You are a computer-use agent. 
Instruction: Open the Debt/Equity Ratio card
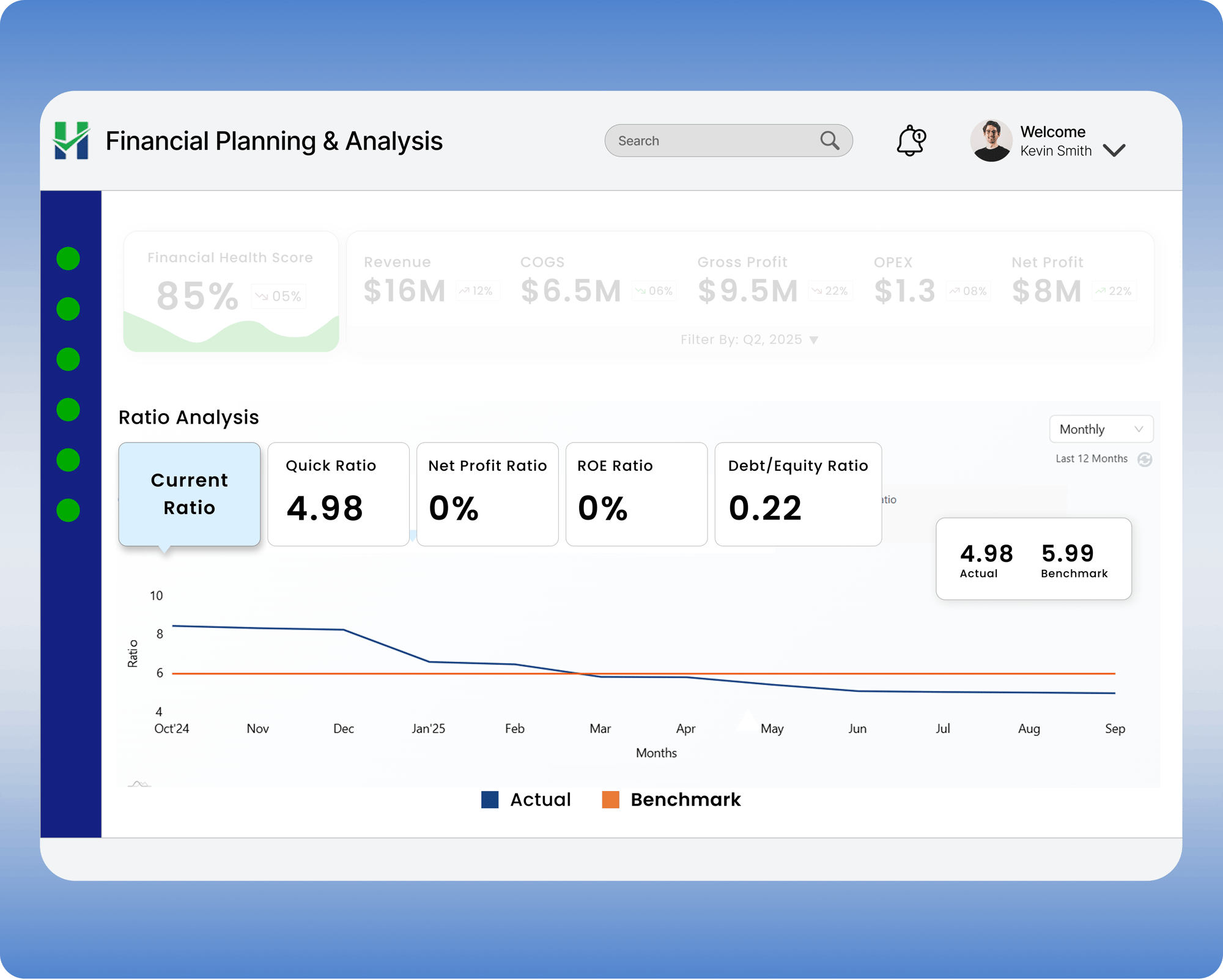click(x=797, y=494)
